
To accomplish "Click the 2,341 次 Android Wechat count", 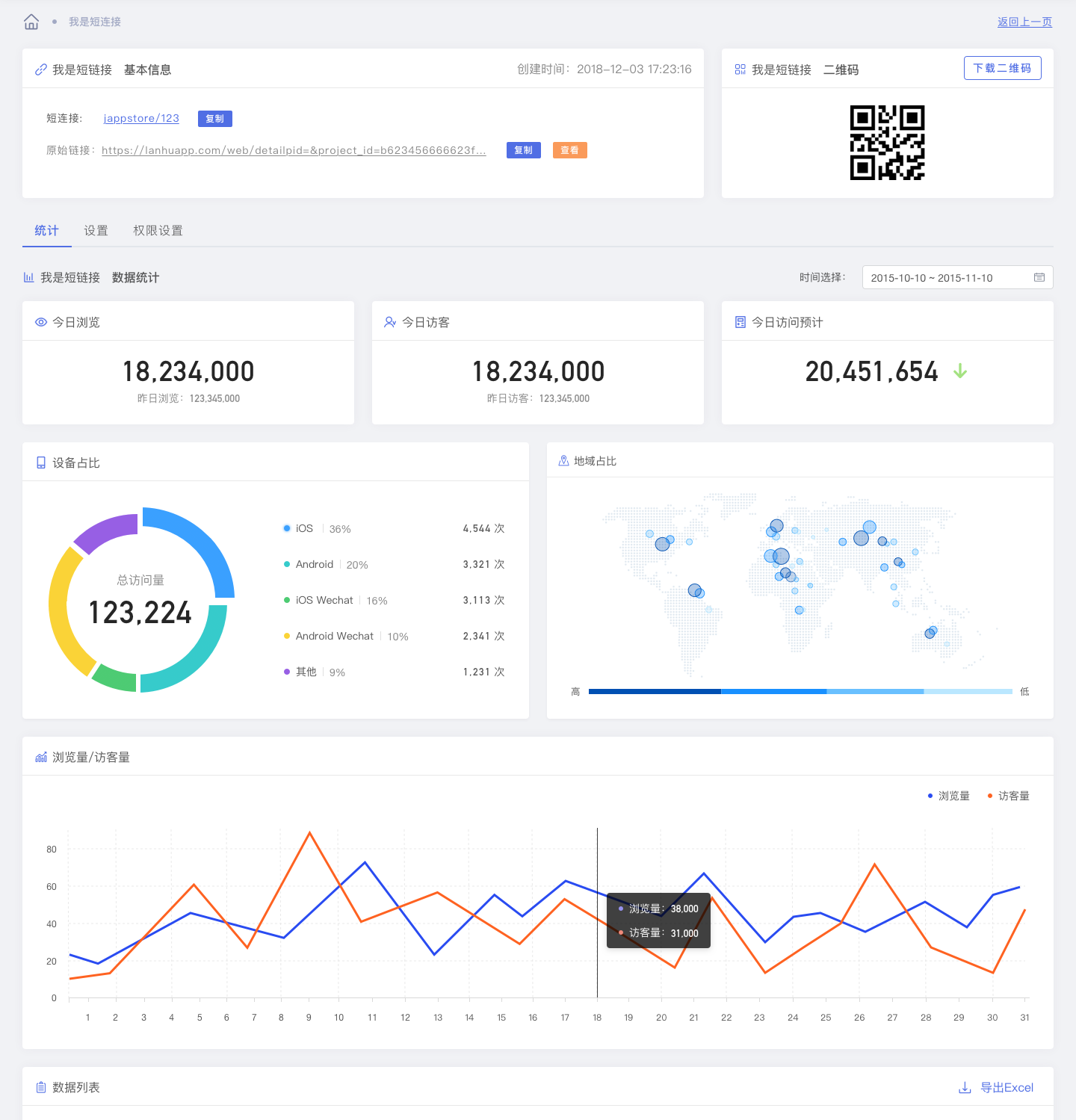I will point(483,636).
